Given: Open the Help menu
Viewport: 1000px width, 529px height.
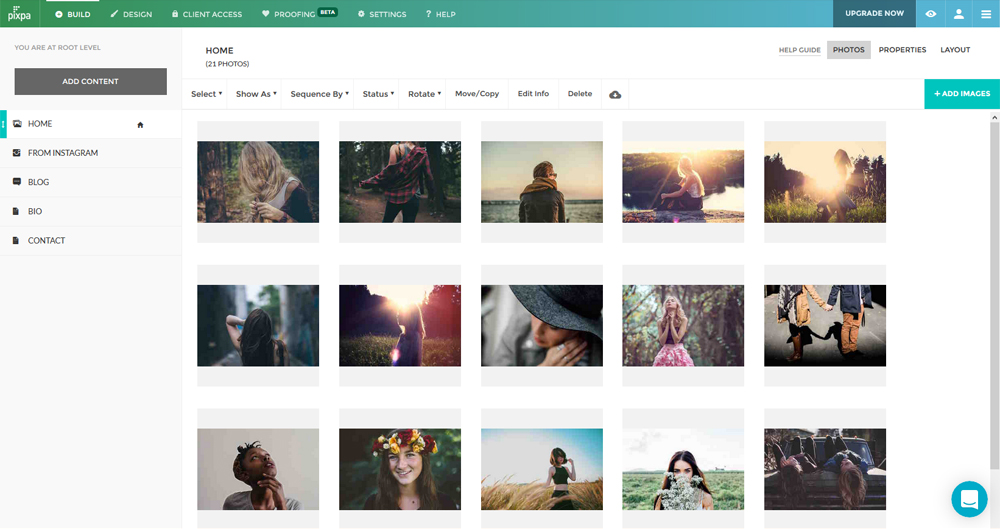Looking at the screenshot, I should 440,14.
